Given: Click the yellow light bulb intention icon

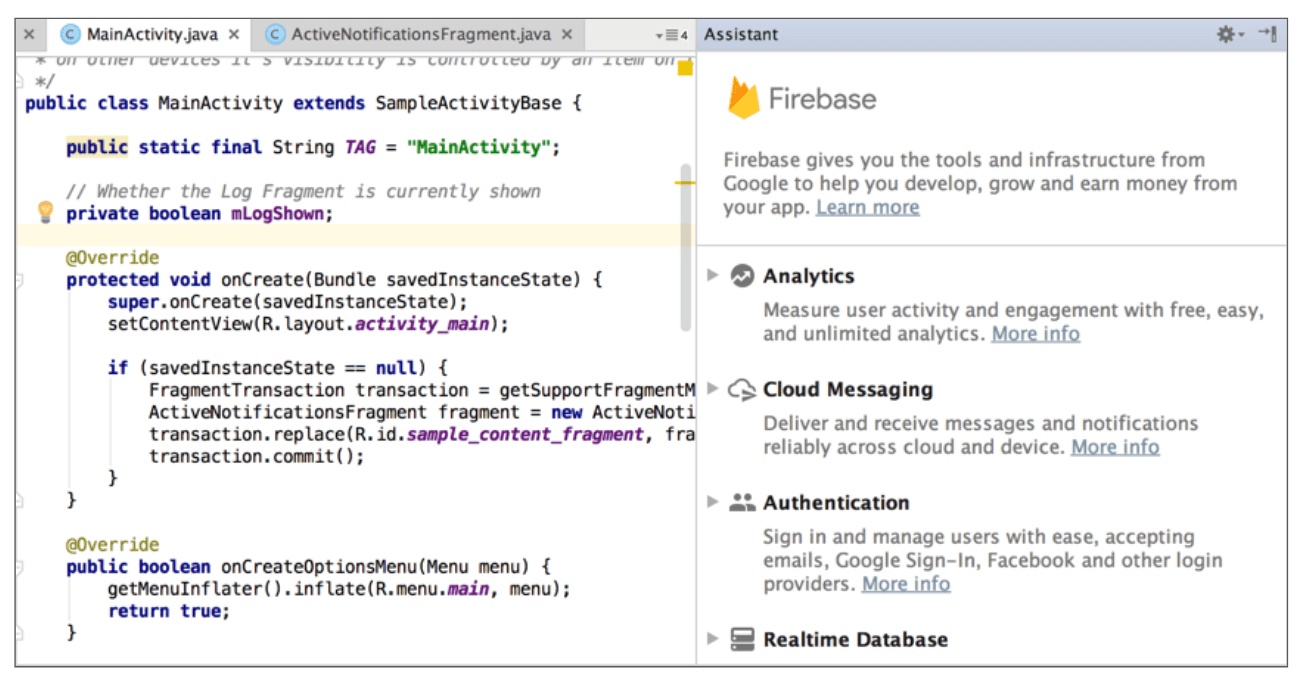Looking at the screenshot, I should [45, 212].
